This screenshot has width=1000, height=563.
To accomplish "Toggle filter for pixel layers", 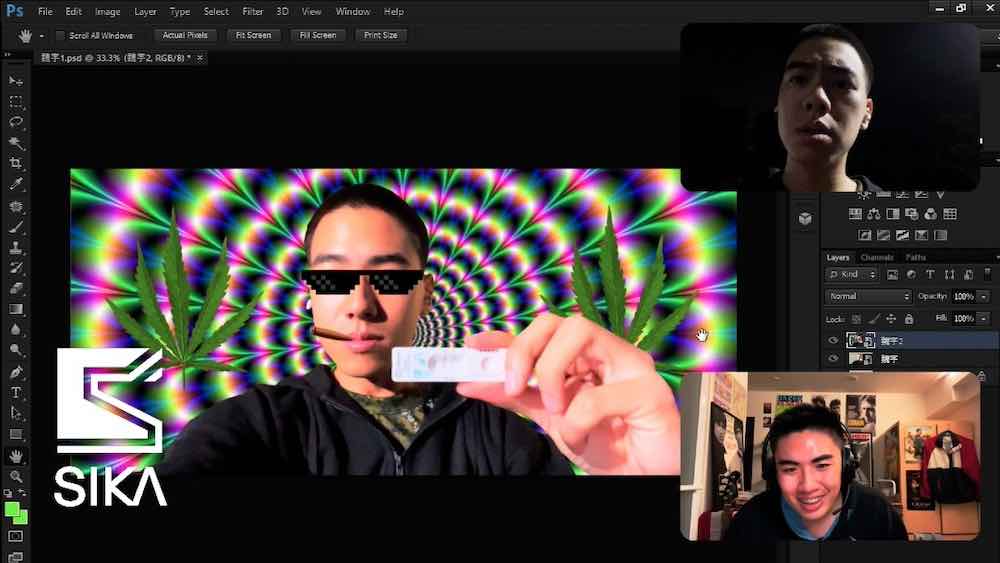I will click(892, 274).
